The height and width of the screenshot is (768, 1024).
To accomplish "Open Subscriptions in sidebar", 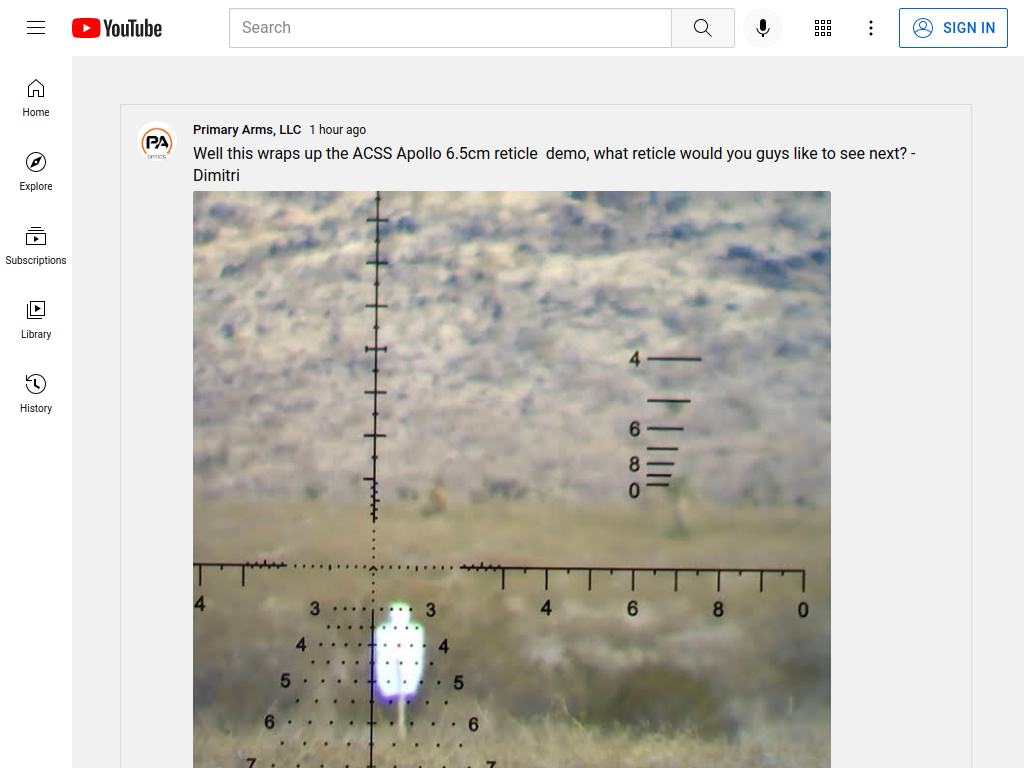I will 36,246.
